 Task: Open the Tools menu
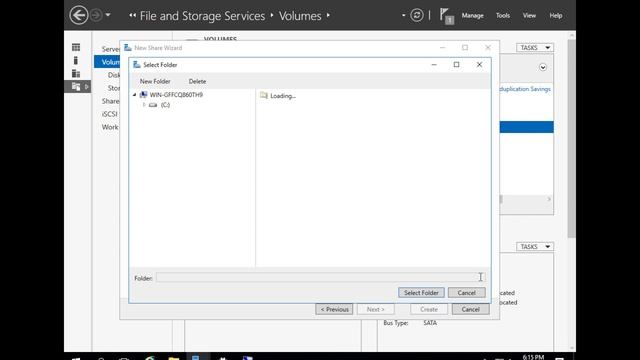point(502,16)
